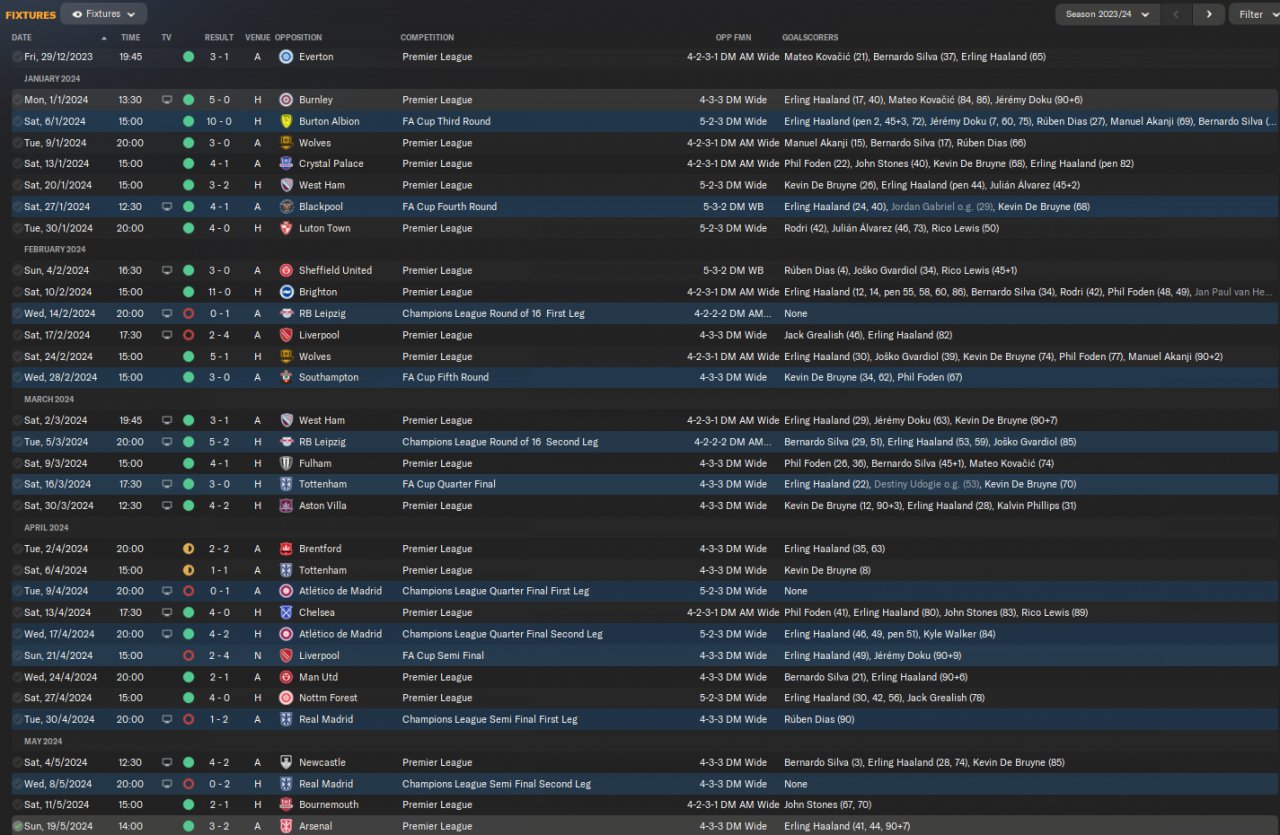
Task: Sort fixtures by RESULT column header
Action: point(219,38)
